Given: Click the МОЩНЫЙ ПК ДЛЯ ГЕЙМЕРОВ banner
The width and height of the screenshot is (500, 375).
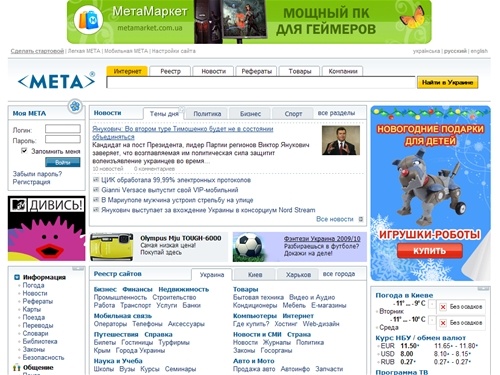Looking at the screenshot, I should [249, 22].
